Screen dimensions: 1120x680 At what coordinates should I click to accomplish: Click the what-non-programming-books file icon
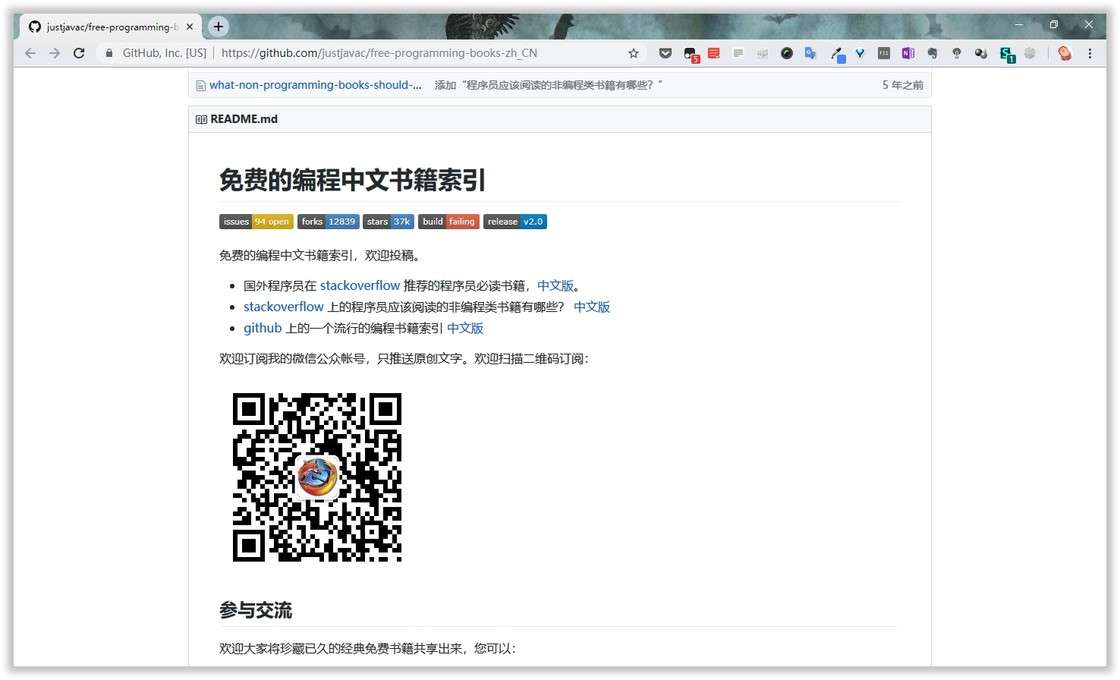[x=201, y=85]
